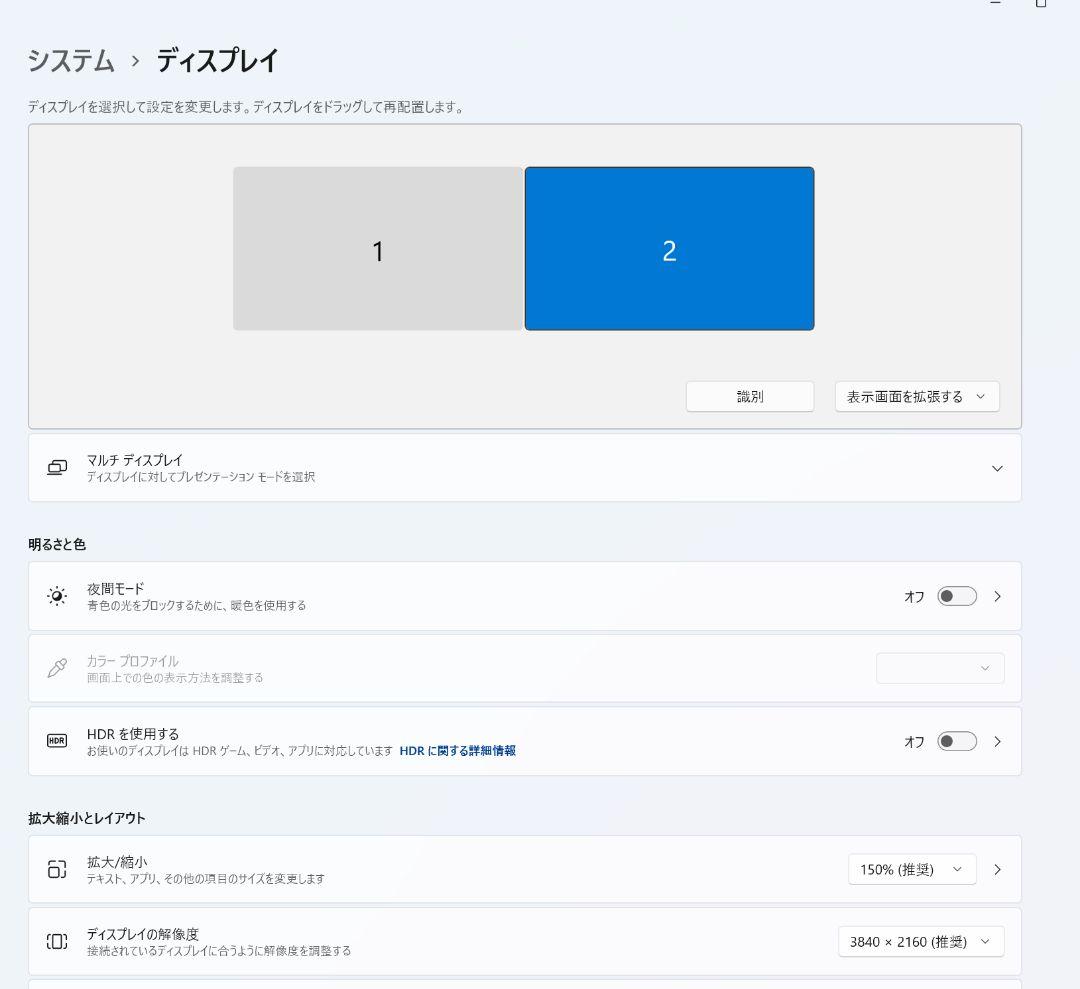Click the HDR badge icon
Screen dimensions: 1080x989
[57, 741]
